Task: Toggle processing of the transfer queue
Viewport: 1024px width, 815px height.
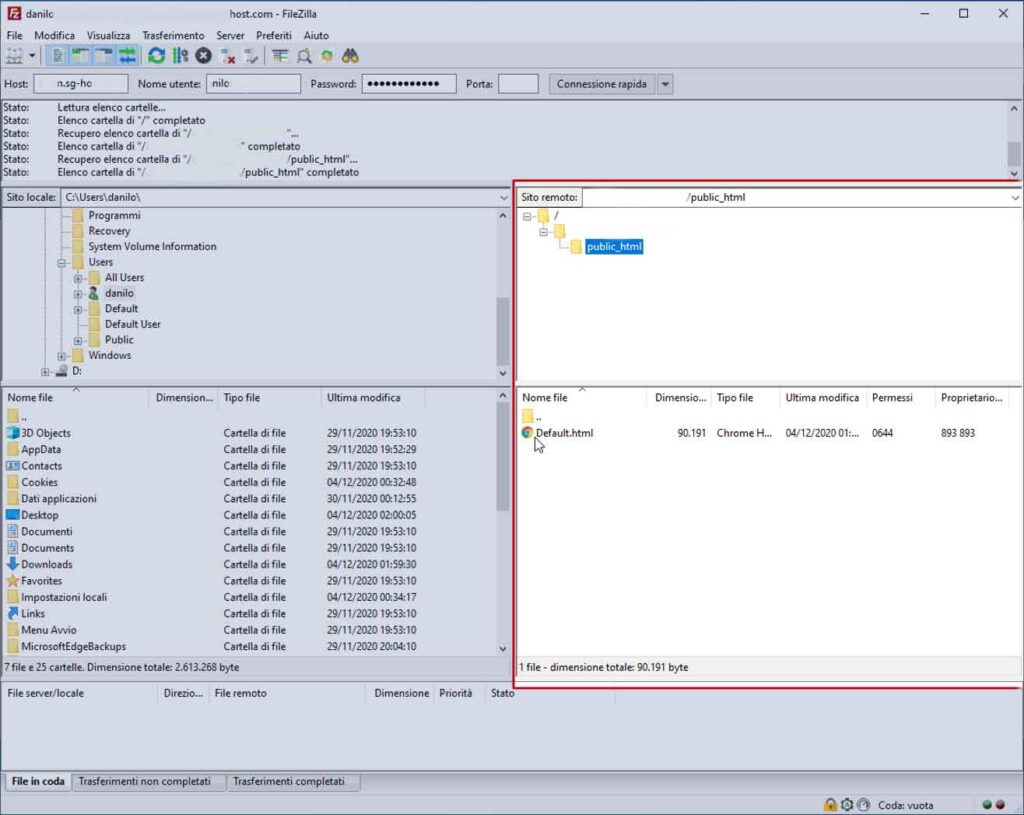Action: 180,56
